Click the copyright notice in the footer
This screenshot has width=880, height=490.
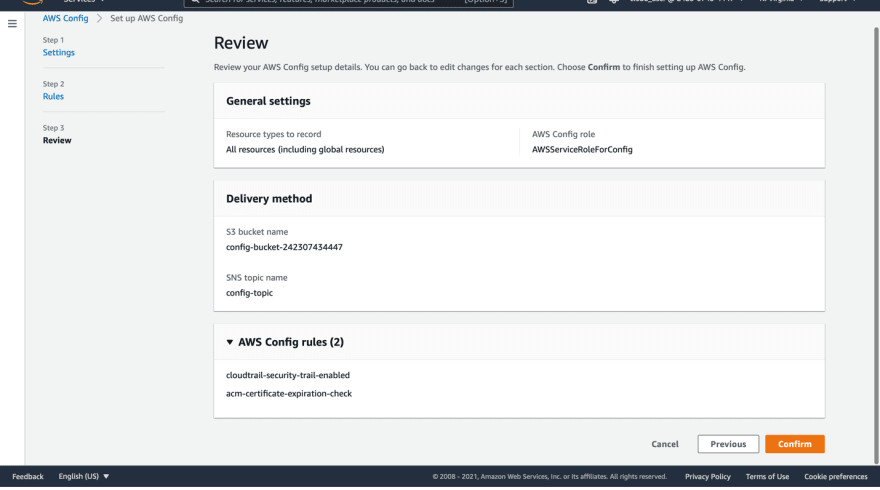pyautogui.click(x=549, y=477)
